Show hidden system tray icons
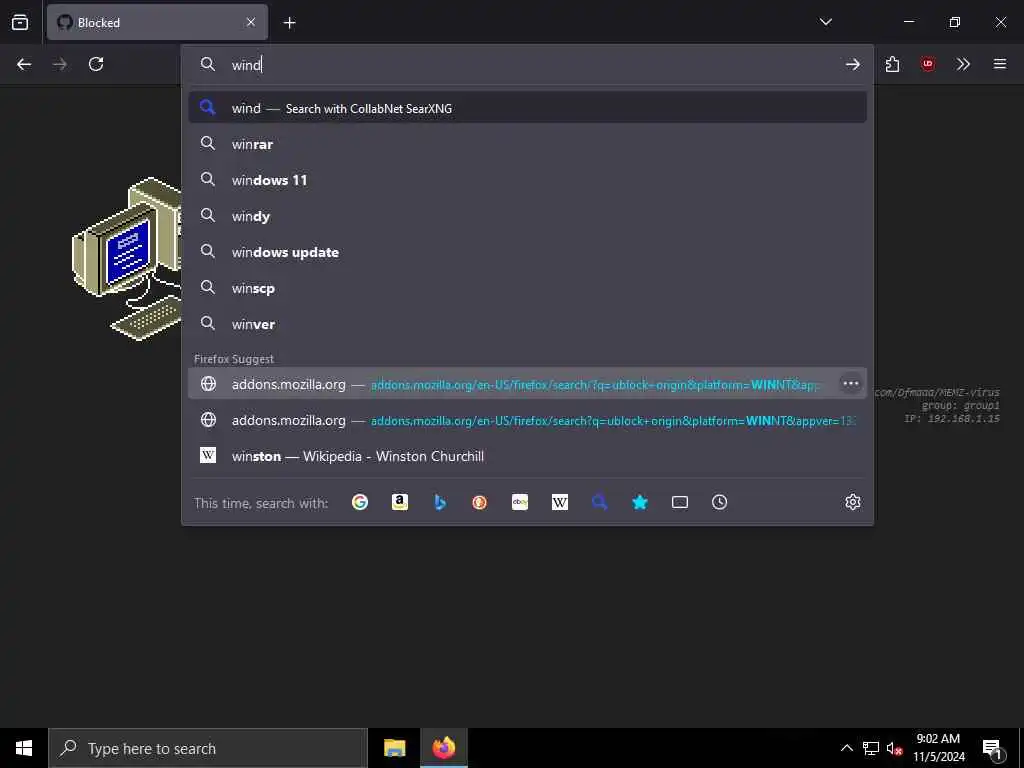The image size is (1024, 768). pos(846,748)
